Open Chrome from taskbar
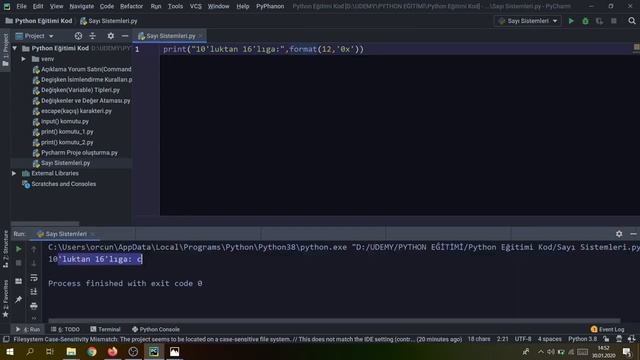 click(92, 351)
